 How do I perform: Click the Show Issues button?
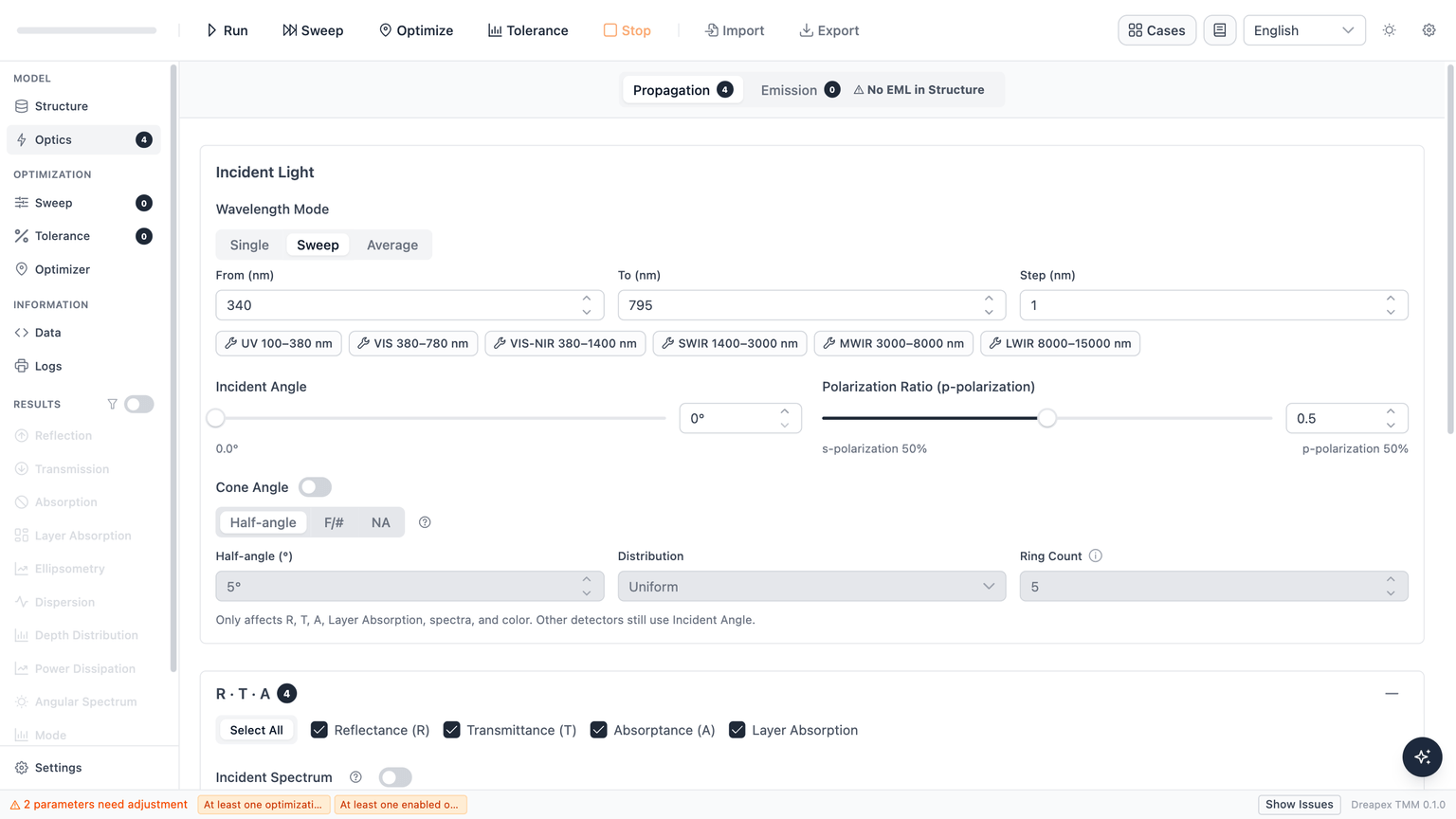1299,804
